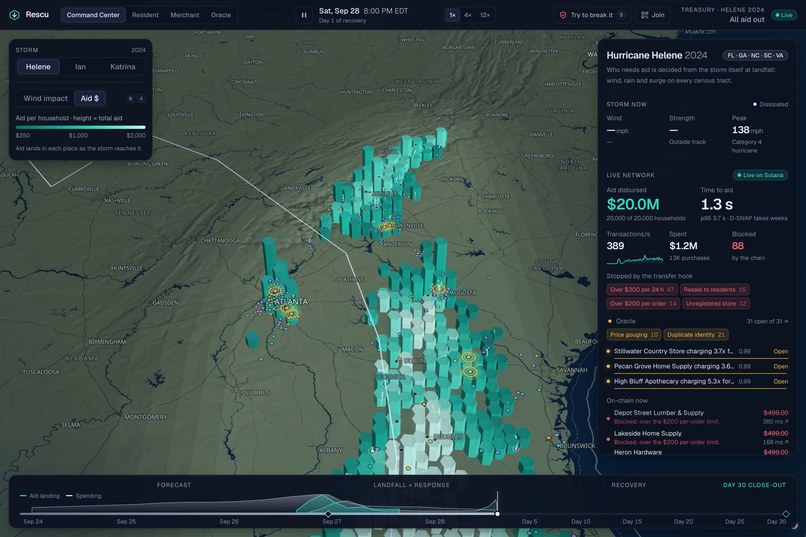Click the 88 blocked count
This screenshot has height=537, width=806.
click(x=738, y=246)
